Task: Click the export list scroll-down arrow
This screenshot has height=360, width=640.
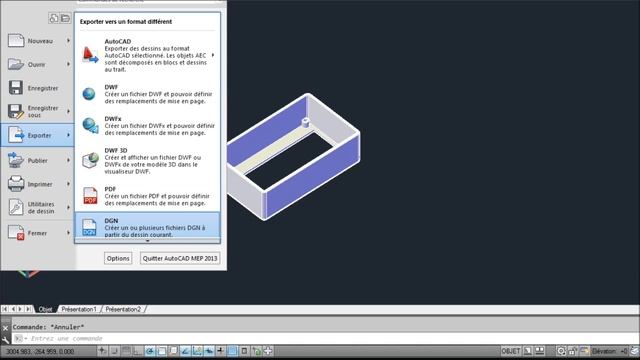Action: (147, 241)
